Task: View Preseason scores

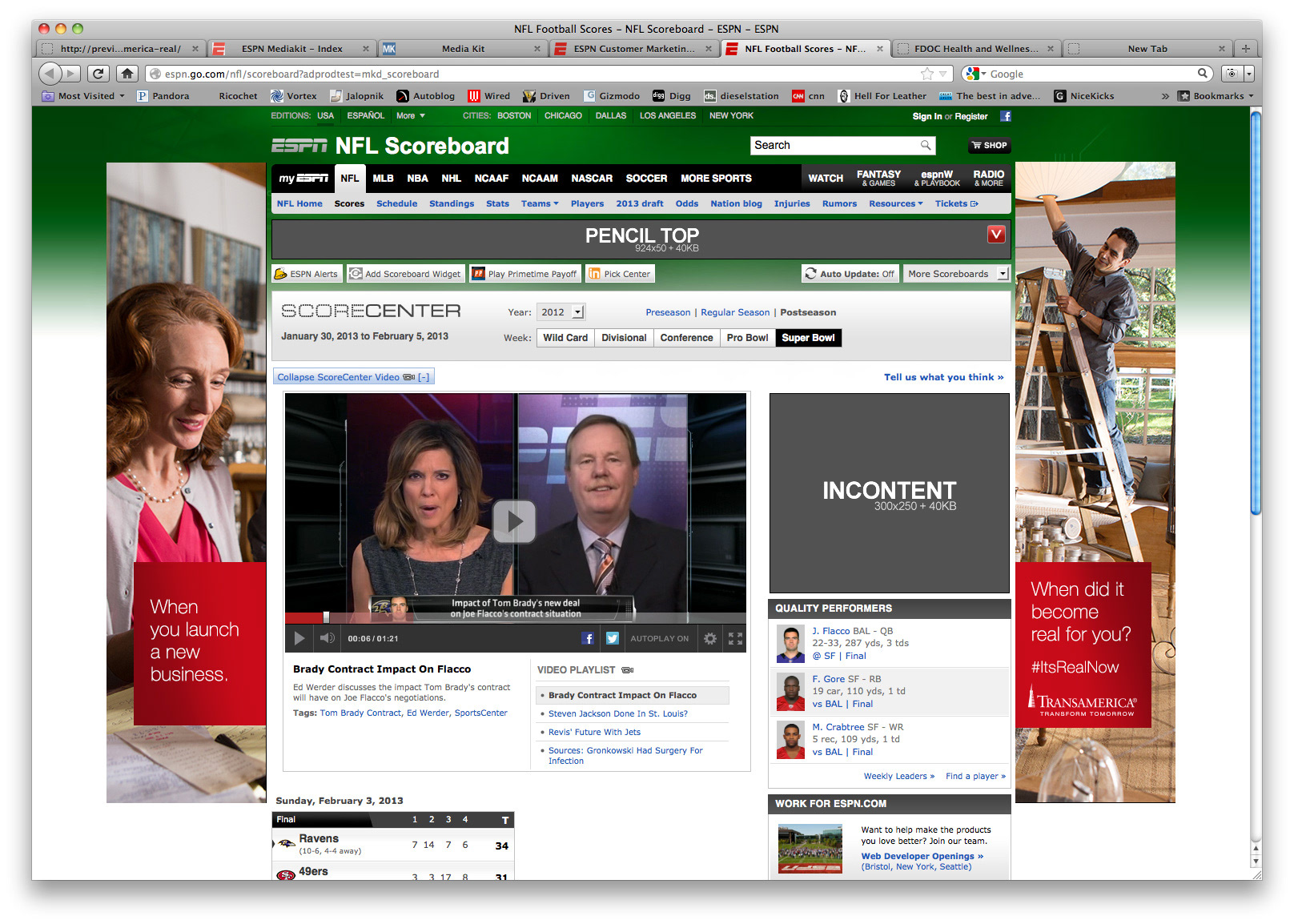Action: (668, 312)
